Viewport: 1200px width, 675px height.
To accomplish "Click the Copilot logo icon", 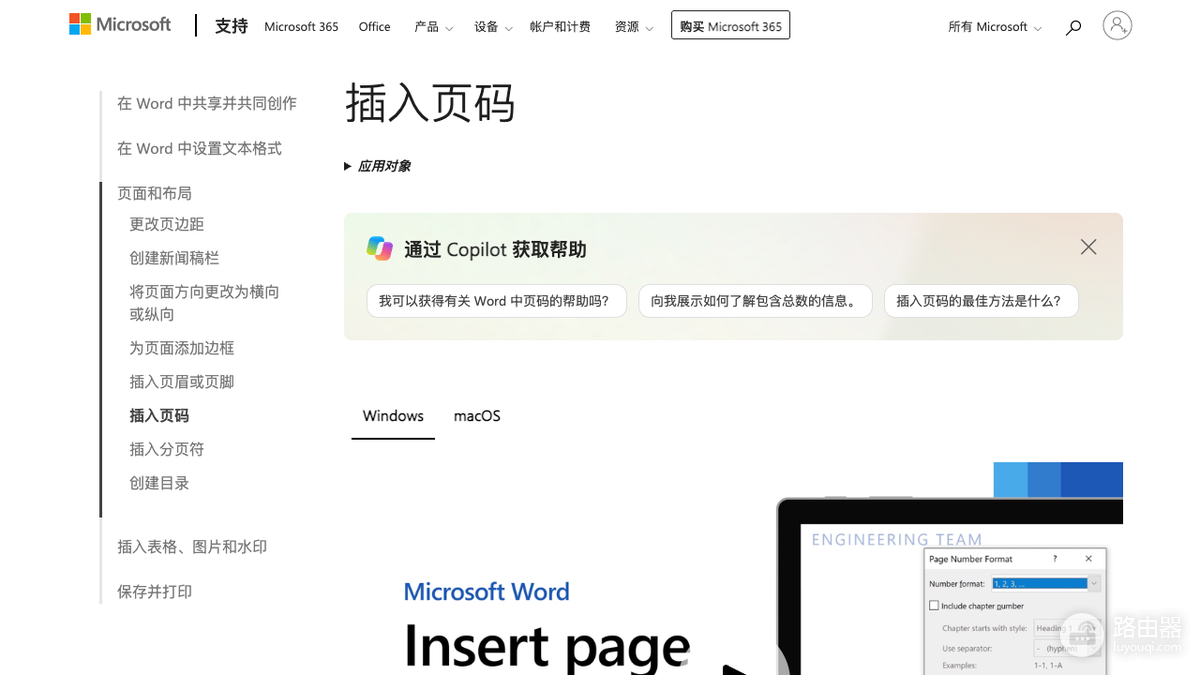I will (379, 248).
